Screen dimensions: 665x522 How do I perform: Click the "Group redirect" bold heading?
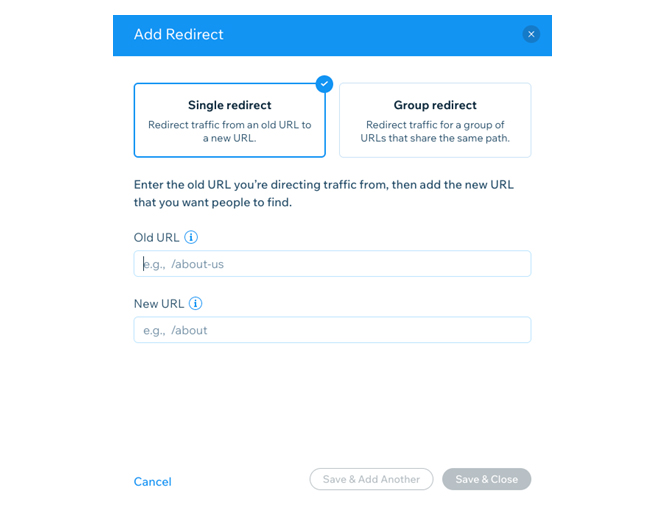pos(435,105)
